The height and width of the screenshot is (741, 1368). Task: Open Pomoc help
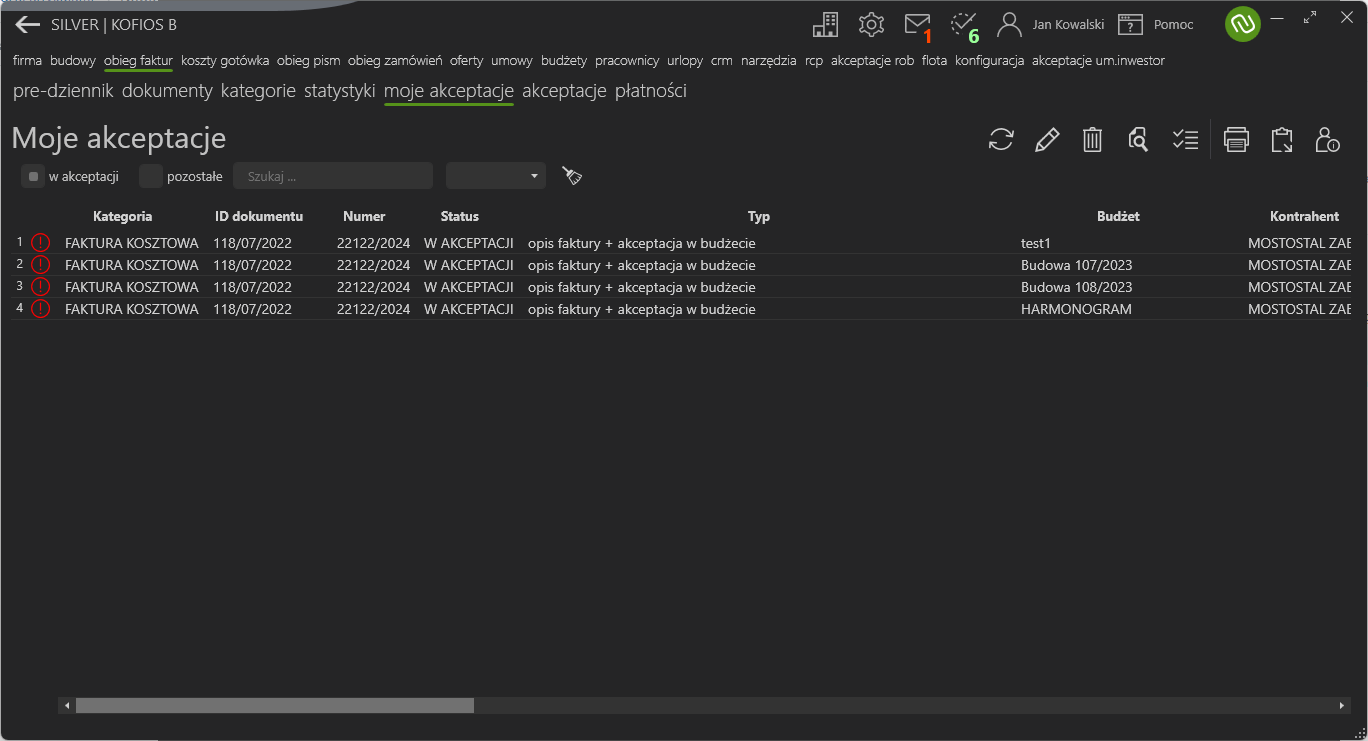(x=1156, y=25)
